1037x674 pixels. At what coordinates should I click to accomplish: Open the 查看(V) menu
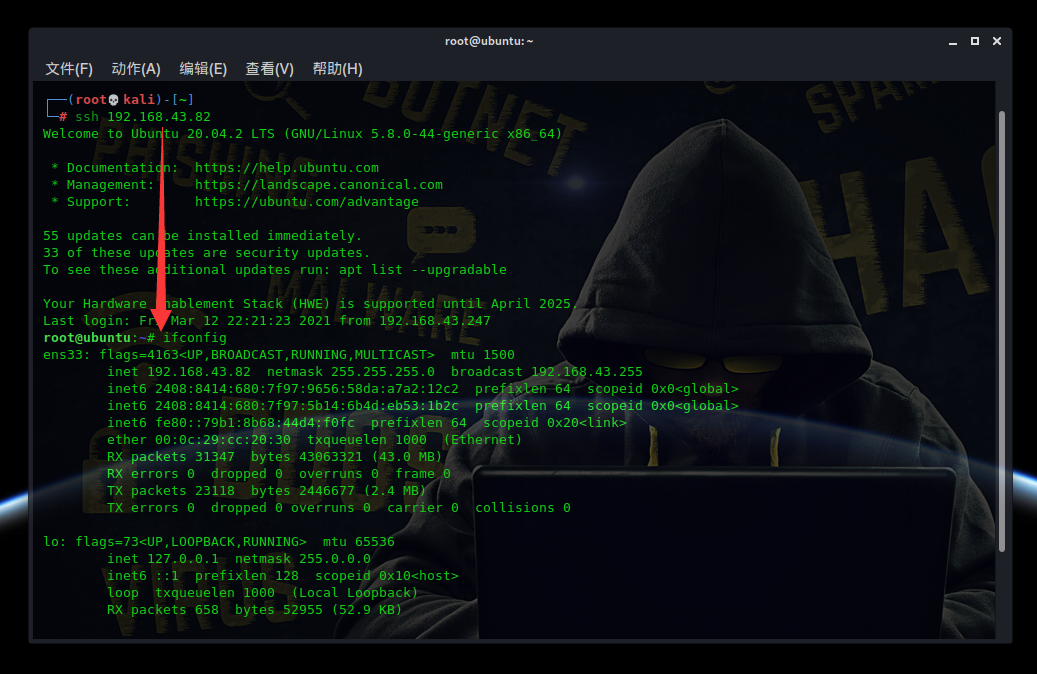(269, 69)
